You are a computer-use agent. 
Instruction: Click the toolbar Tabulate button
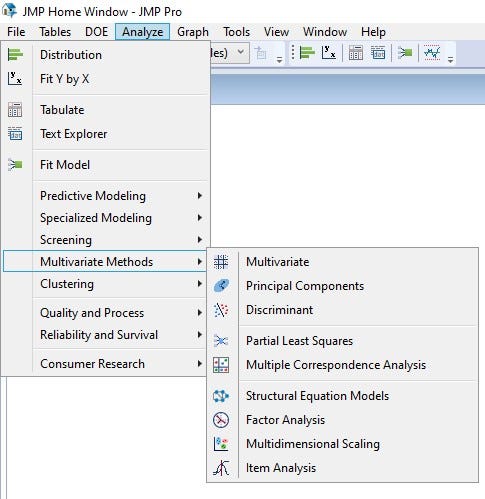pyautogui.click(x=356, y=53)
